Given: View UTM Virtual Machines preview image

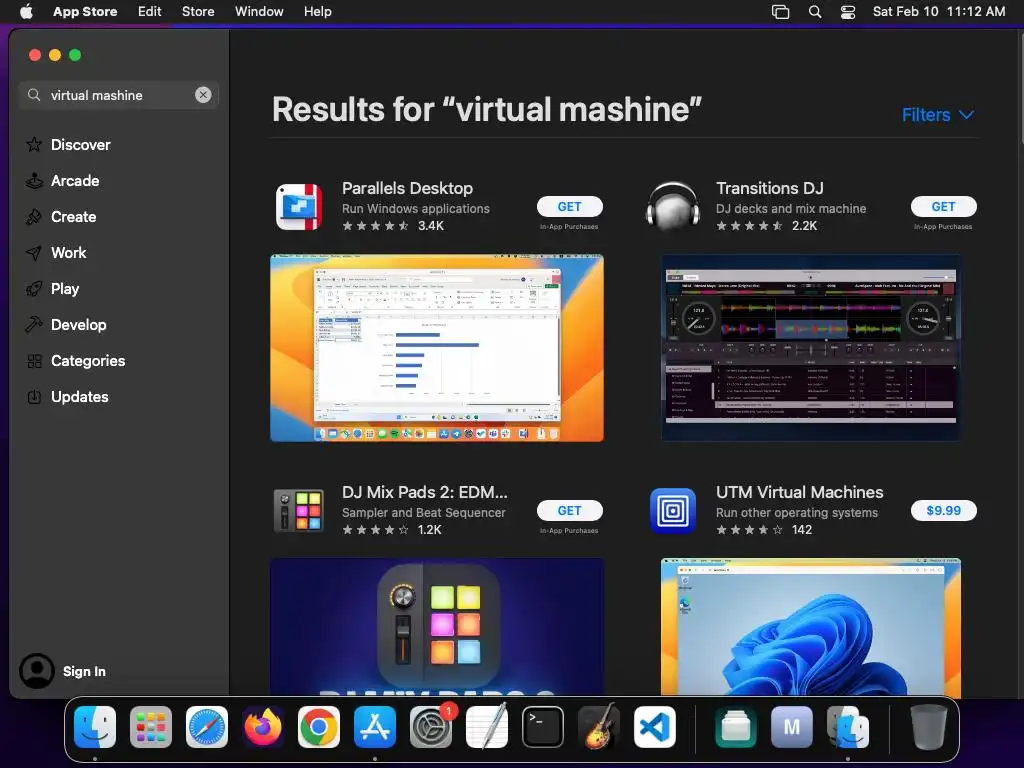Looking at the screenshot, I should (810, 626).
